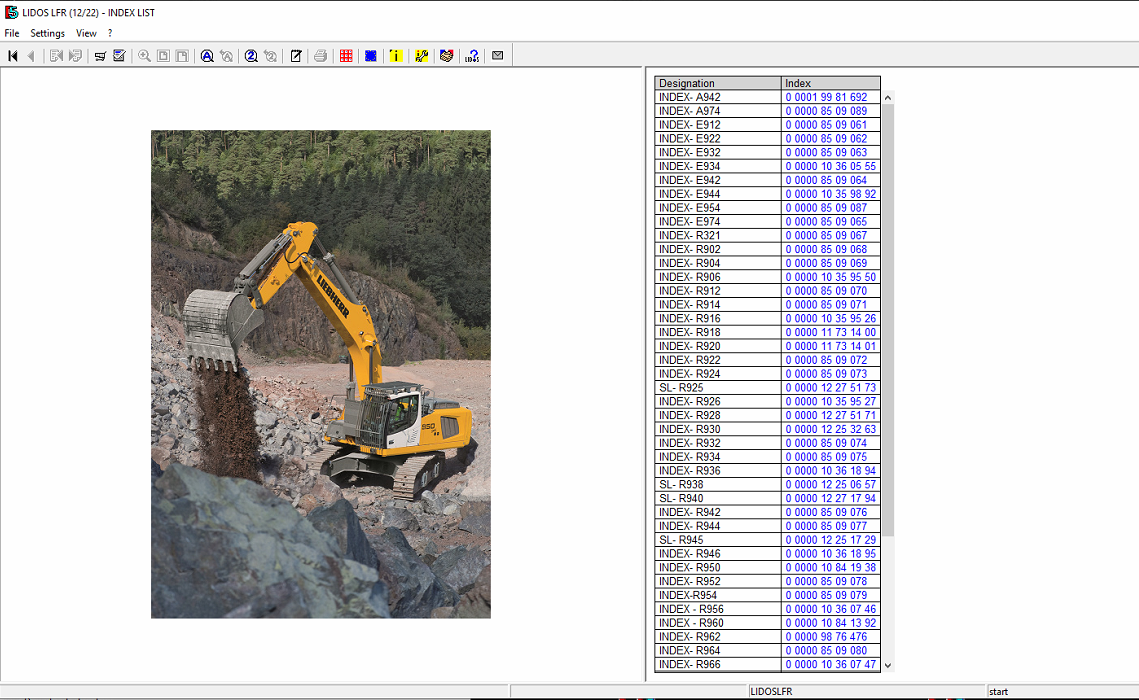Click the index list scroll up arrow
The width and height of the screenshot is (1139, 700).
pyautogui.click(x=888, y=97)
